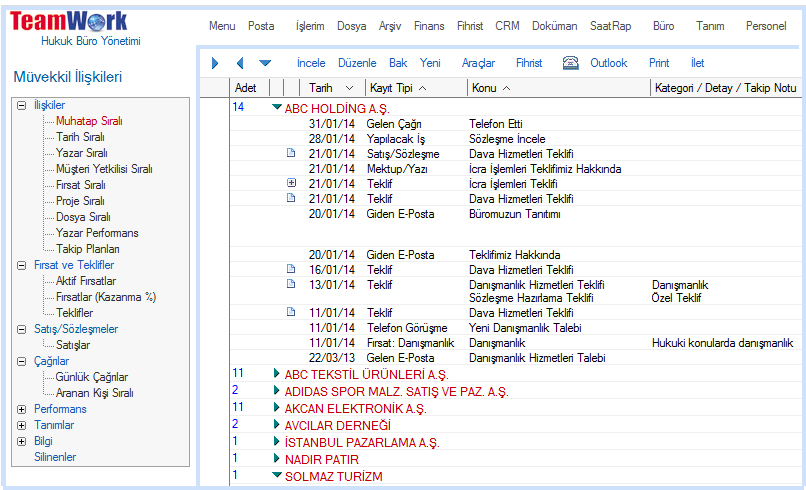Open the Posta menu

tap(261, 26)
